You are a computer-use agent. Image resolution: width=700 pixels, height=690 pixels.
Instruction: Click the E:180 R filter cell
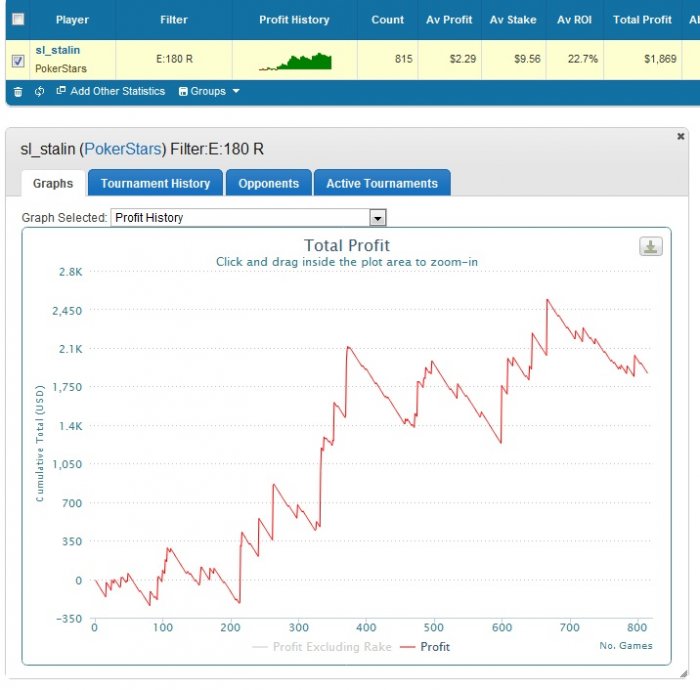(x=174, y=59)
